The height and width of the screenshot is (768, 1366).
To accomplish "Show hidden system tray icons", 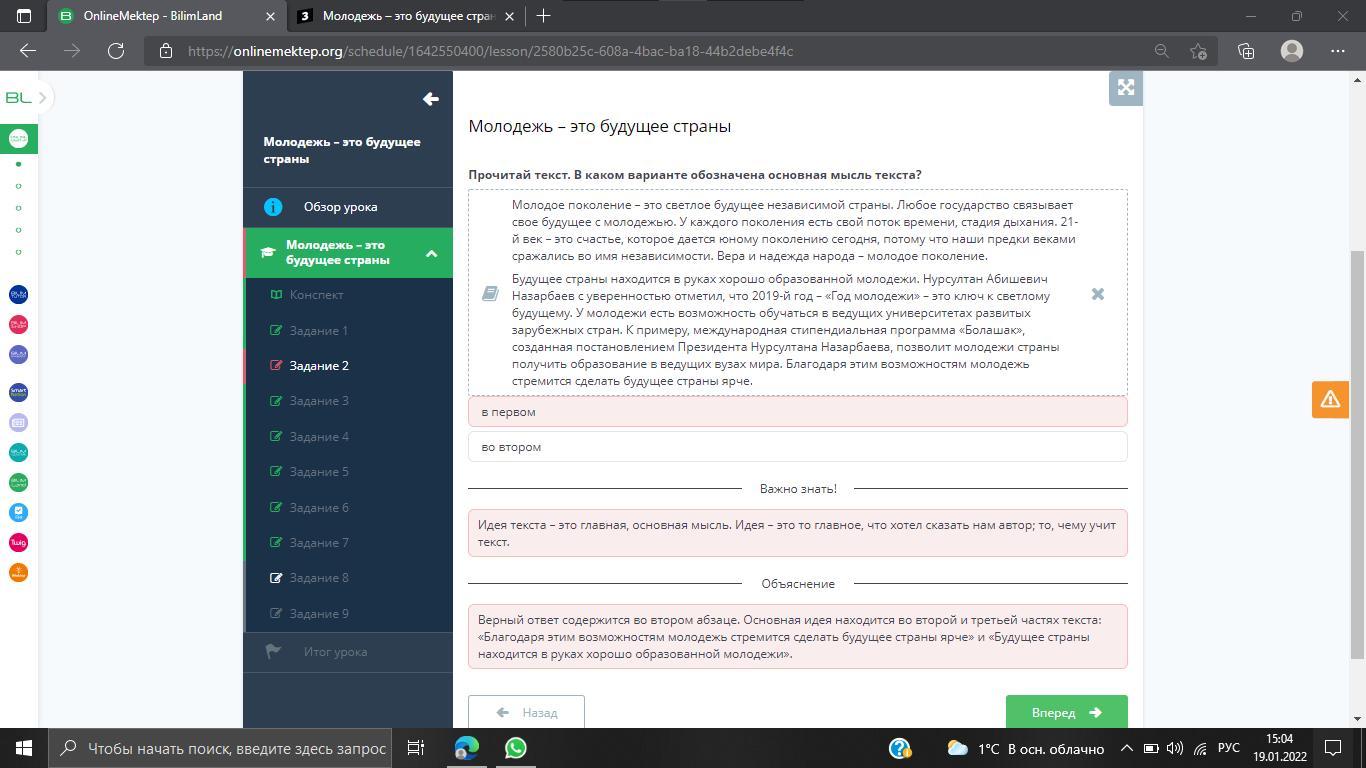I will pyautogui.click(x=1126, y=748).
